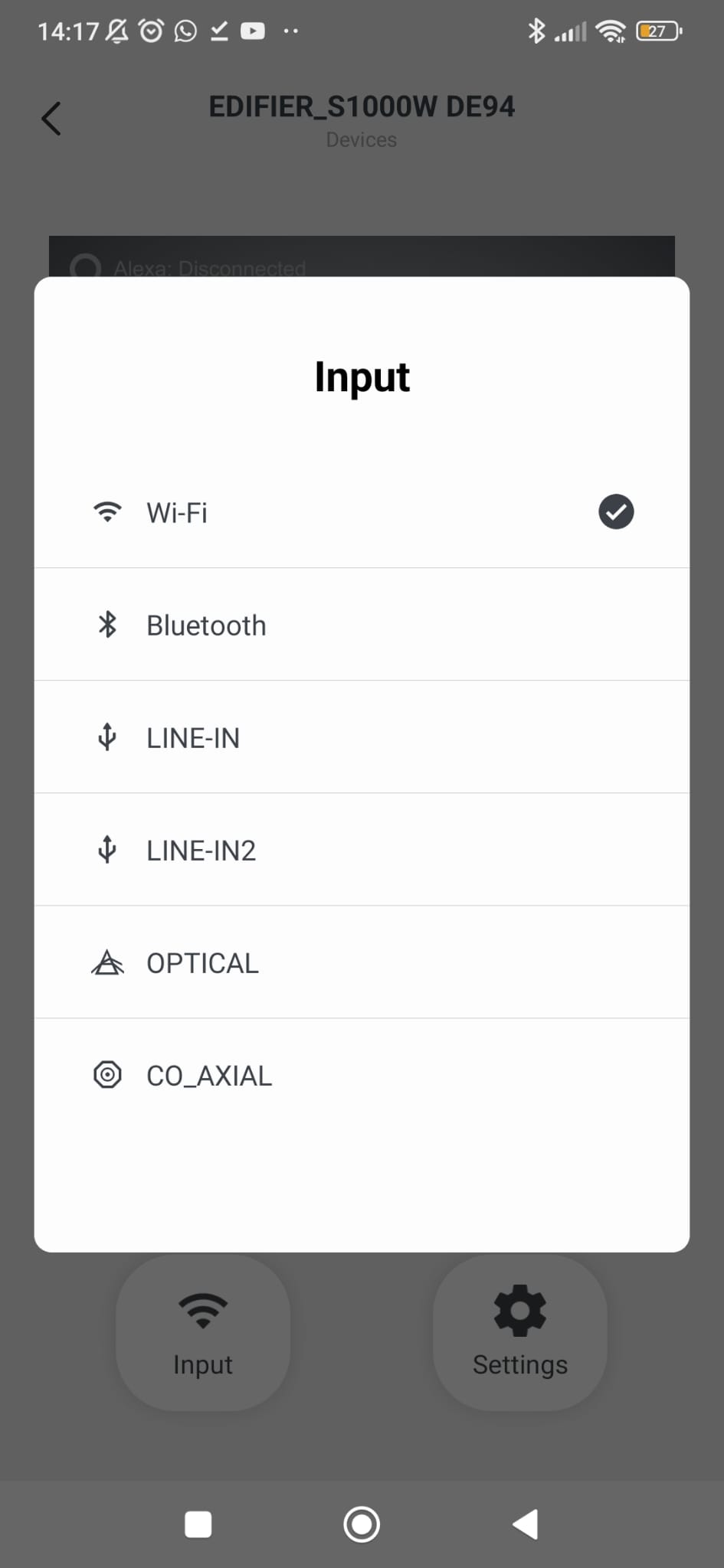The width and height of the screenshot is (724, 1568).
Task: Go back using the header arrow
Action: coord(51,119)
